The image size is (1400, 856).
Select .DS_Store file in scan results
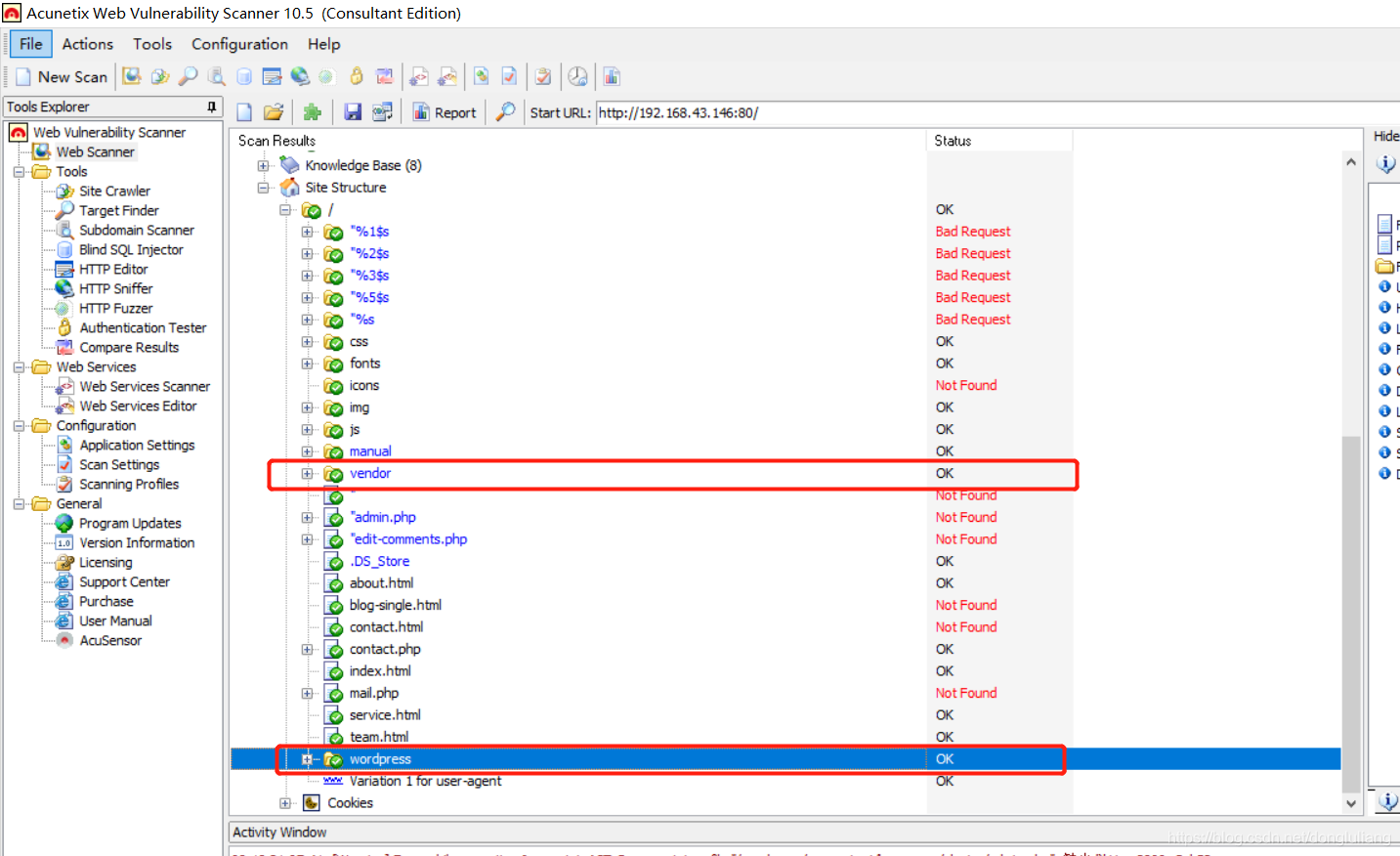pyautogui.click(x=379, y=562)
